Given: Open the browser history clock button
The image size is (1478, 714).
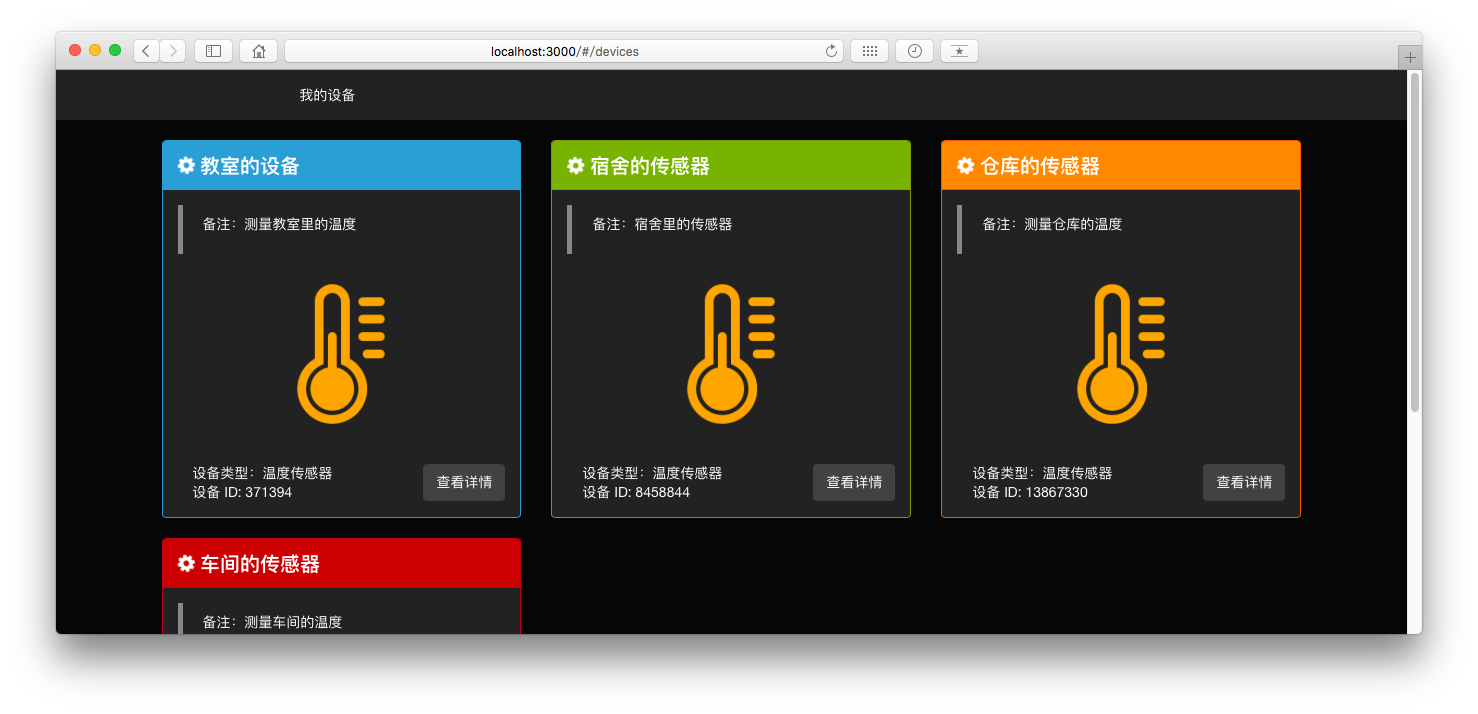Looking at the screenshot, I should pos(914,51).
